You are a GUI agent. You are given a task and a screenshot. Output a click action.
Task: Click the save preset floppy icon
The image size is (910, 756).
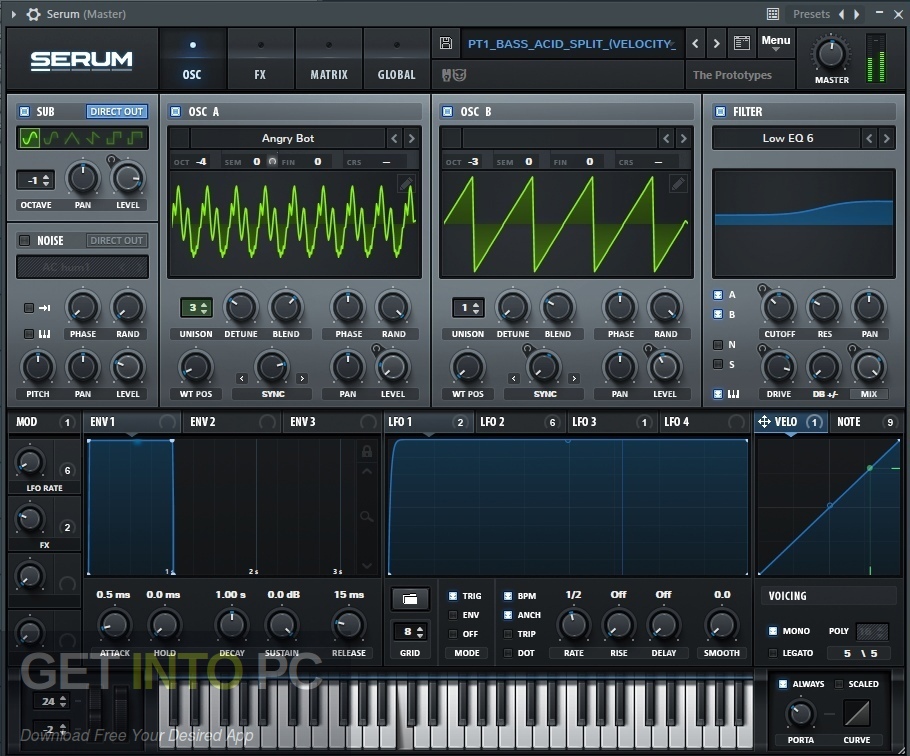tap(446, 43)
